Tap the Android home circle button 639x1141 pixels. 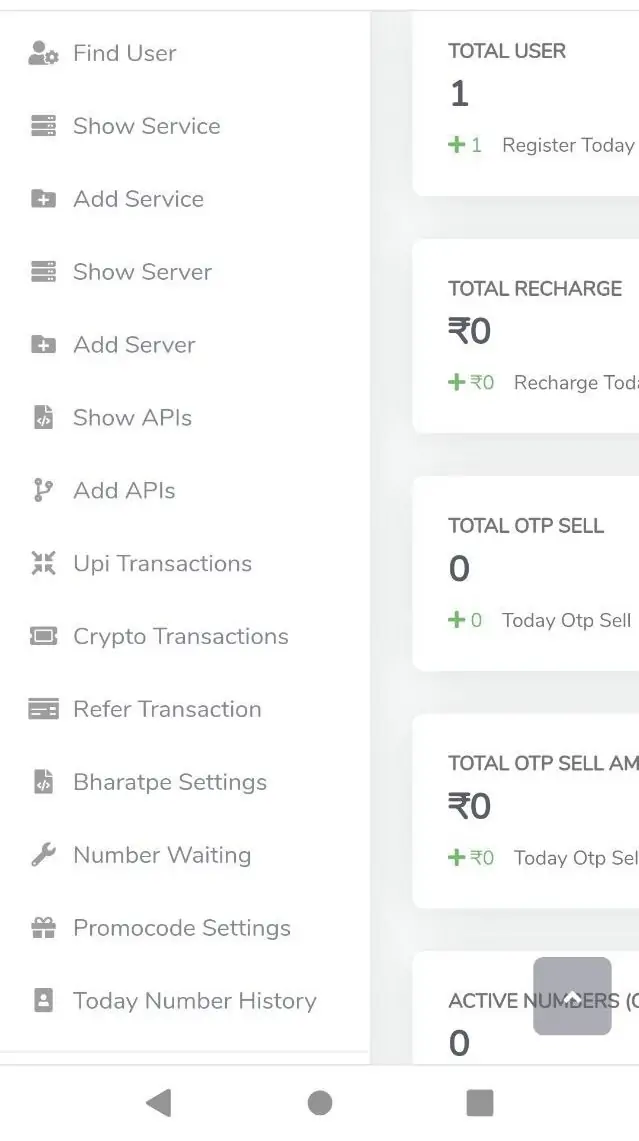coord(320,1103)
